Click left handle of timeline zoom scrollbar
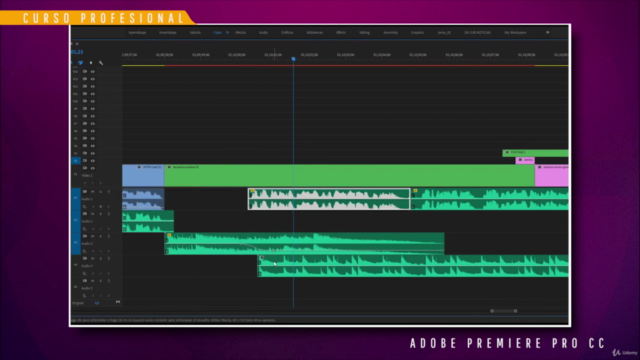 pos(492,311)
